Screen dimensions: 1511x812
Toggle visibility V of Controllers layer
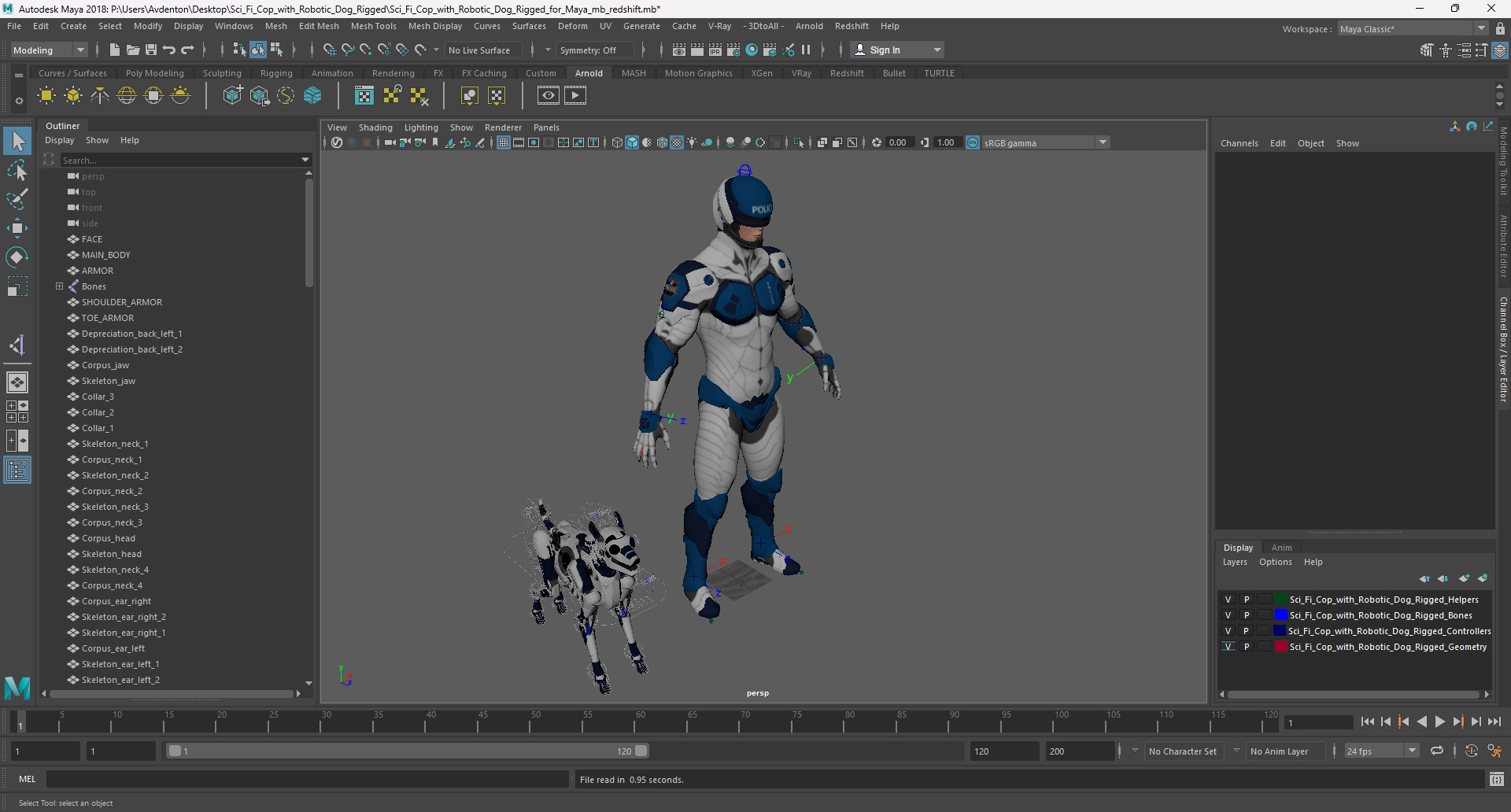1228,631
